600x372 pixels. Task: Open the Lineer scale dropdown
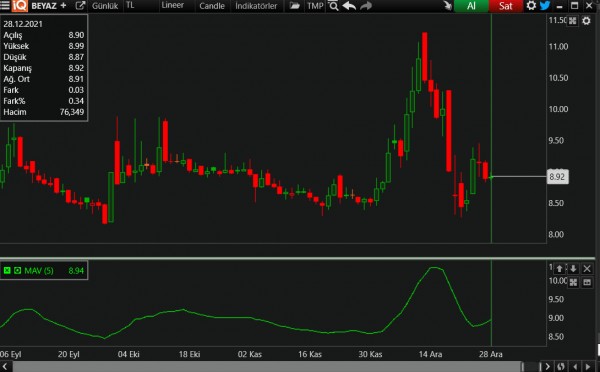click(173, 5)
